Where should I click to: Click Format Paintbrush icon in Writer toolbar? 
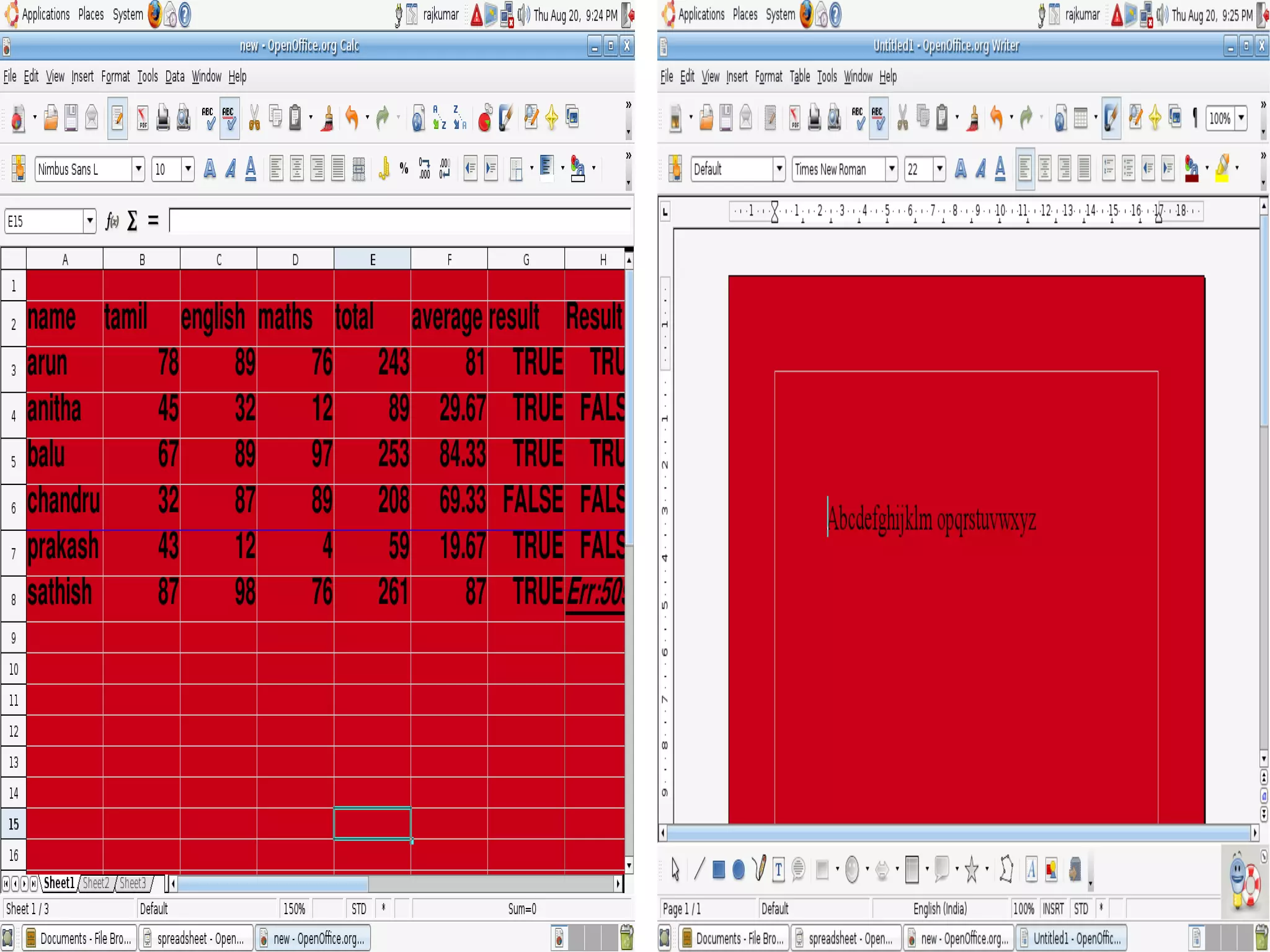(x=974, y=117)
